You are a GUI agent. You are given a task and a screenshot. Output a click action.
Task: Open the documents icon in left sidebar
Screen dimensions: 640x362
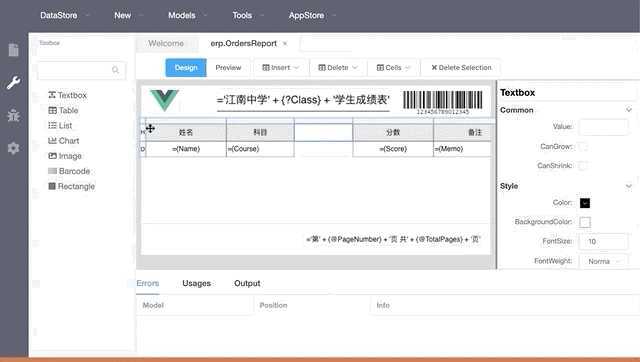click(13, 50)
